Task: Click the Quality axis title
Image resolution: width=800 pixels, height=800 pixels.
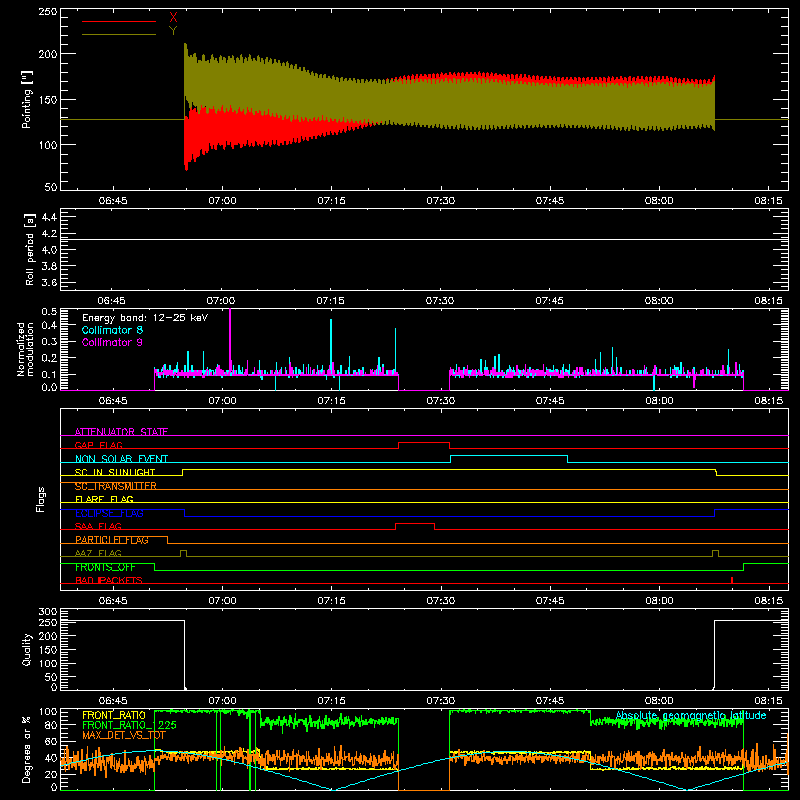Action: (x=27, y=649)
